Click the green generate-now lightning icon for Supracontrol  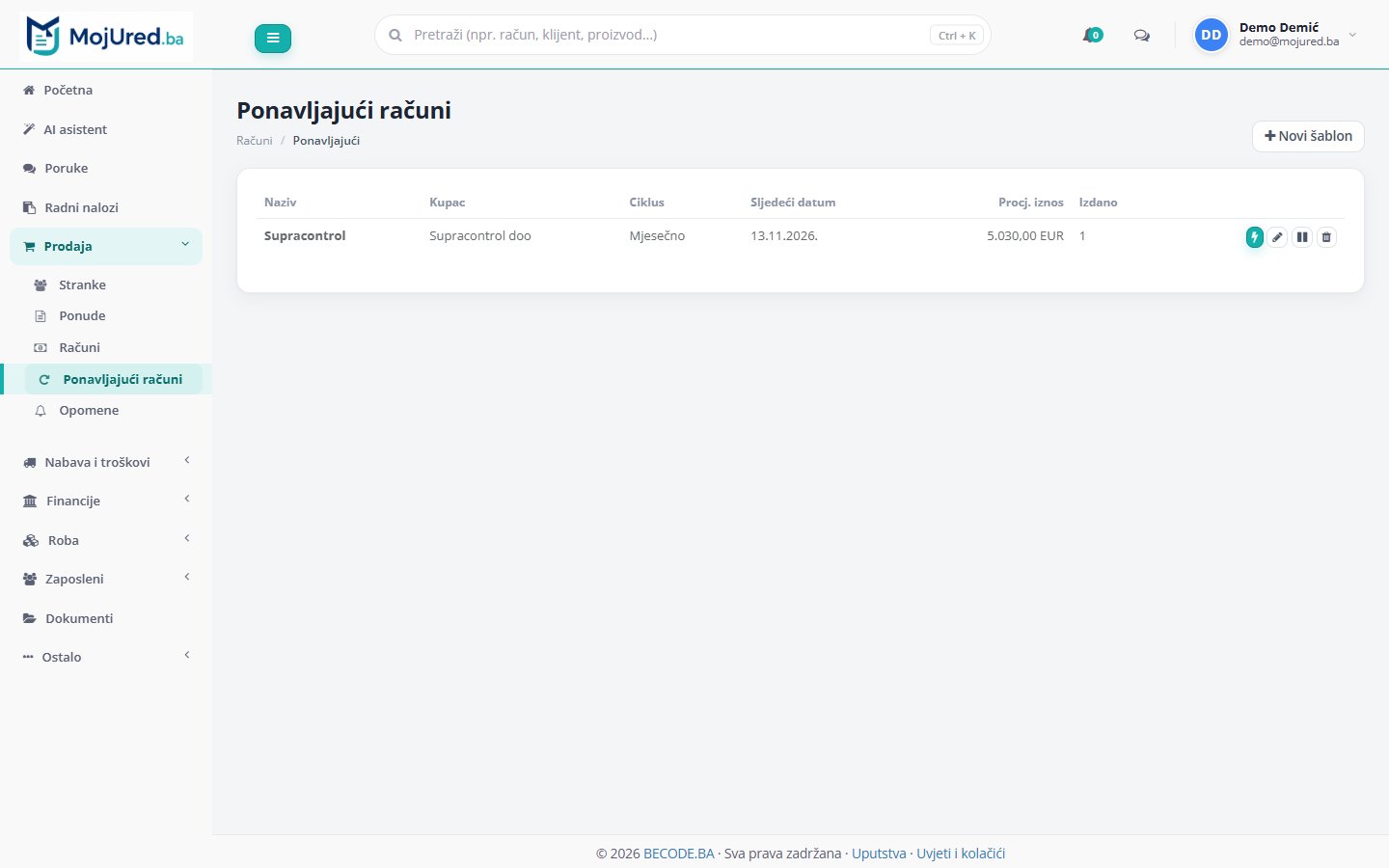click(x=1254, y=236)
